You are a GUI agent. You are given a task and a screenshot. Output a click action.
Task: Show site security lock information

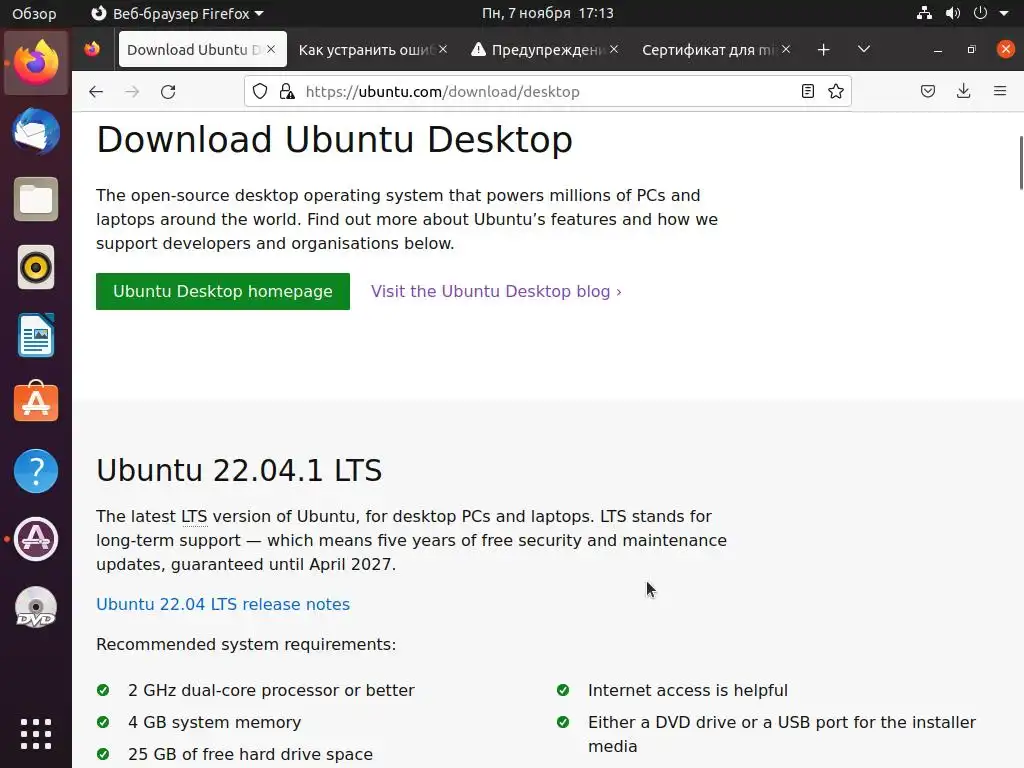[x=287, y=92]
